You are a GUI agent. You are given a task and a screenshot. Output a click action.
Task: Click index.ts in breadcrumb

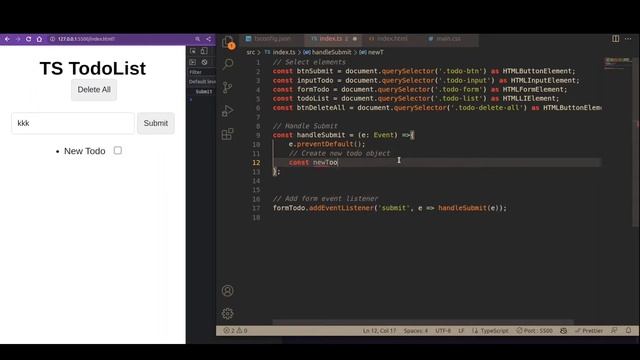284,52
